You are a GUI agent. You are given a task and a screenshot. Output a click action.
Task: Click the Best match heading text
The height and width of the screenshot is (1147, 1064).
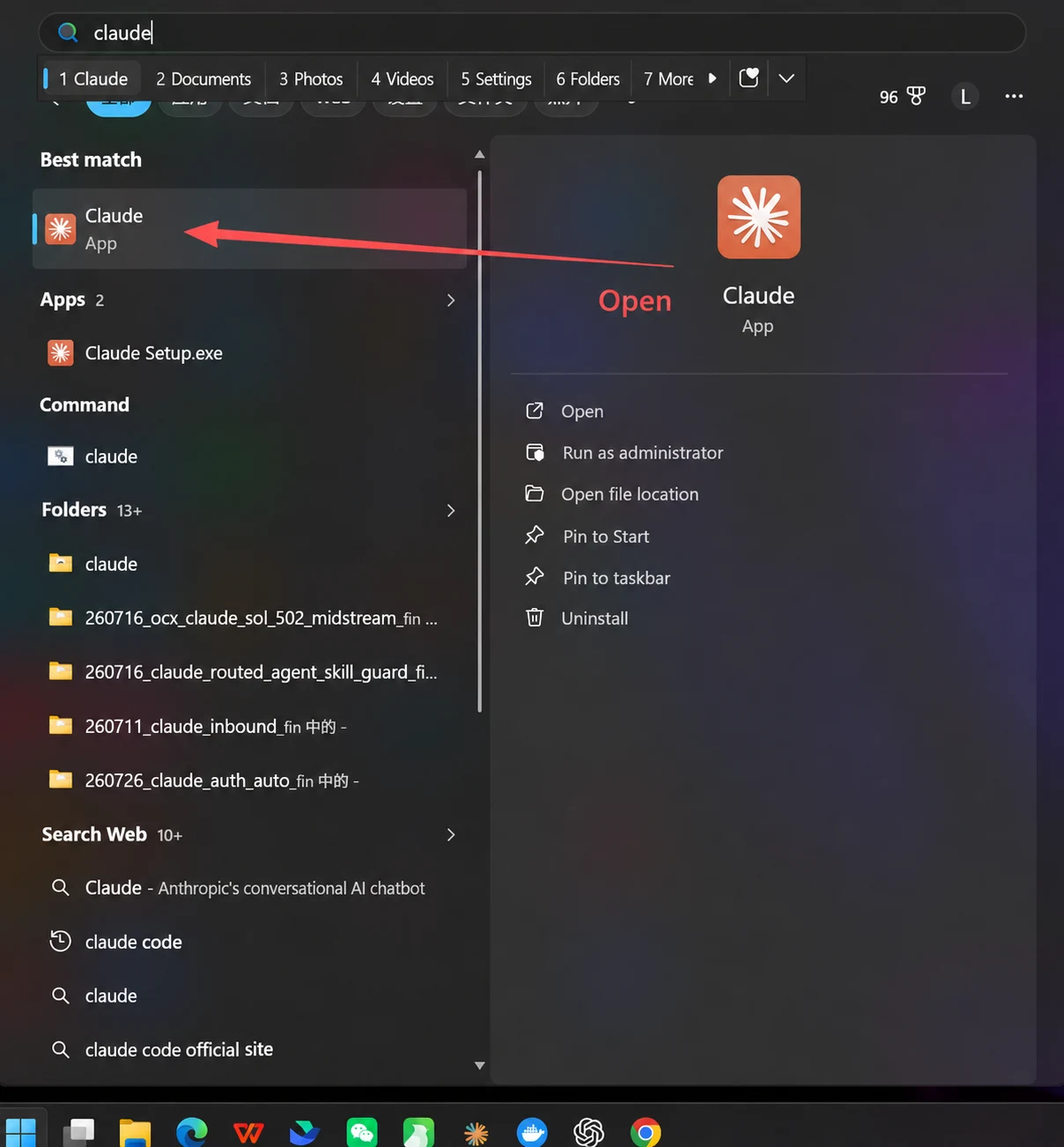tap(91, 159)
